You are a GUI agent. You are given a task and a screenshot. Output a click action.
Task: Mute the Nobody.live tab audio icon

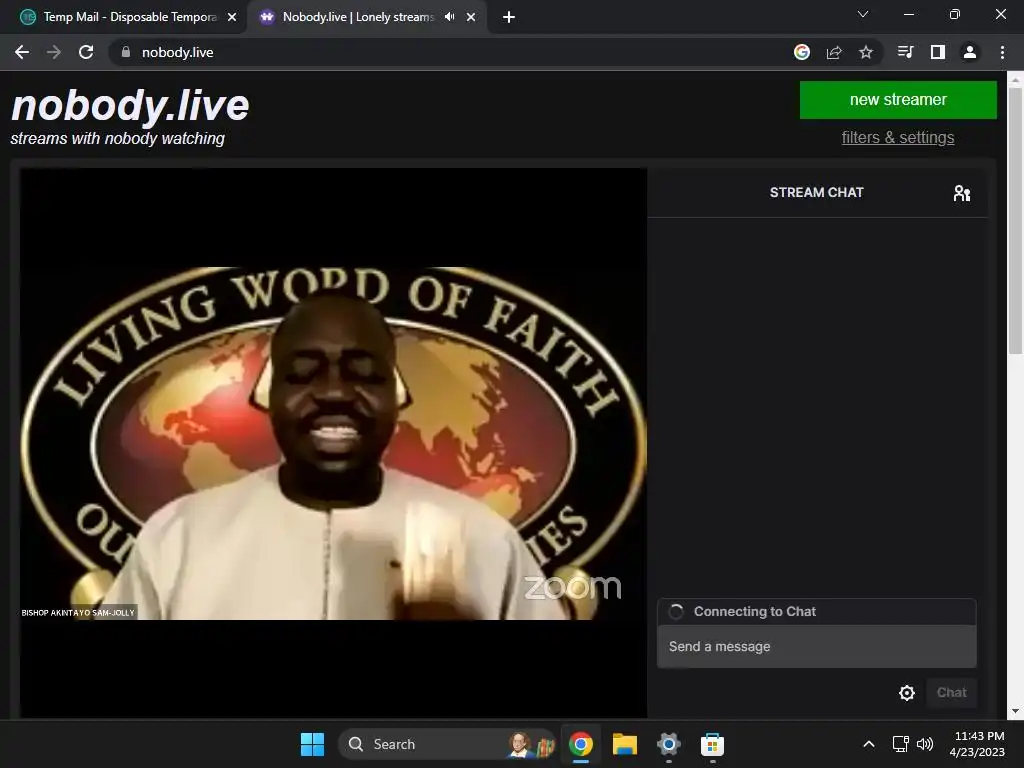coord(449,17)
